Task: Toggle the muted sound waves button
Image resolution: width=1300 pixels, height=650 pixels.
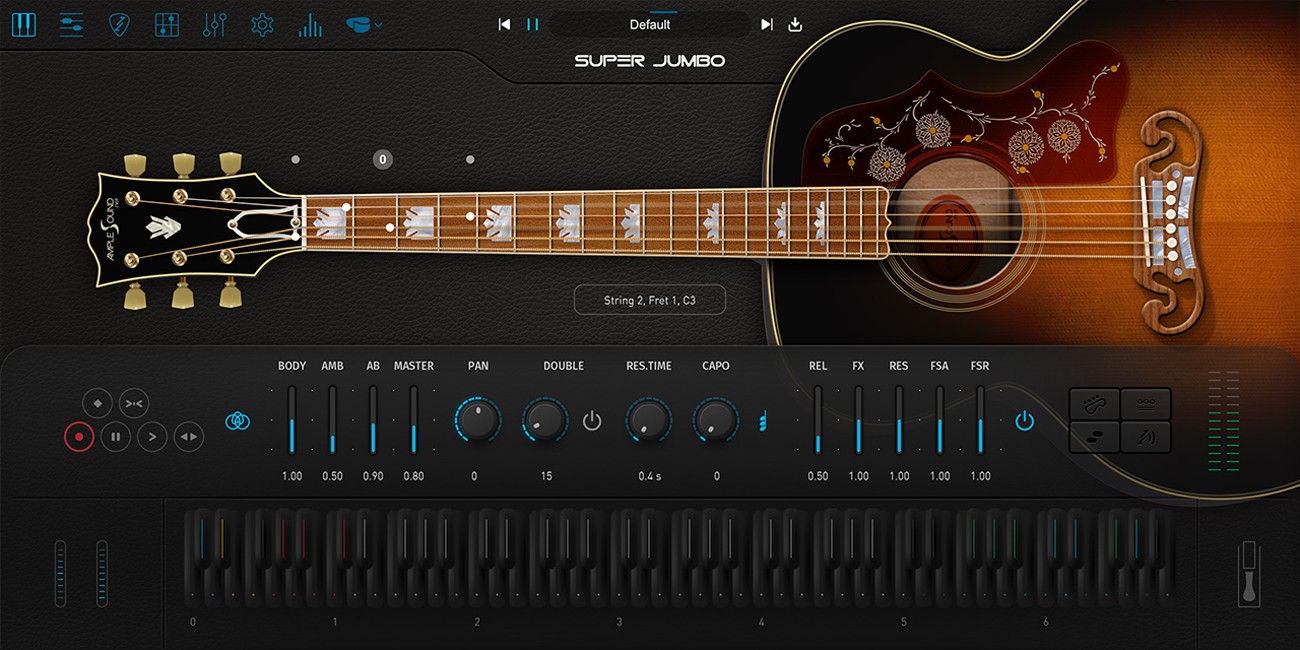Action: (x=1146, y=437)
